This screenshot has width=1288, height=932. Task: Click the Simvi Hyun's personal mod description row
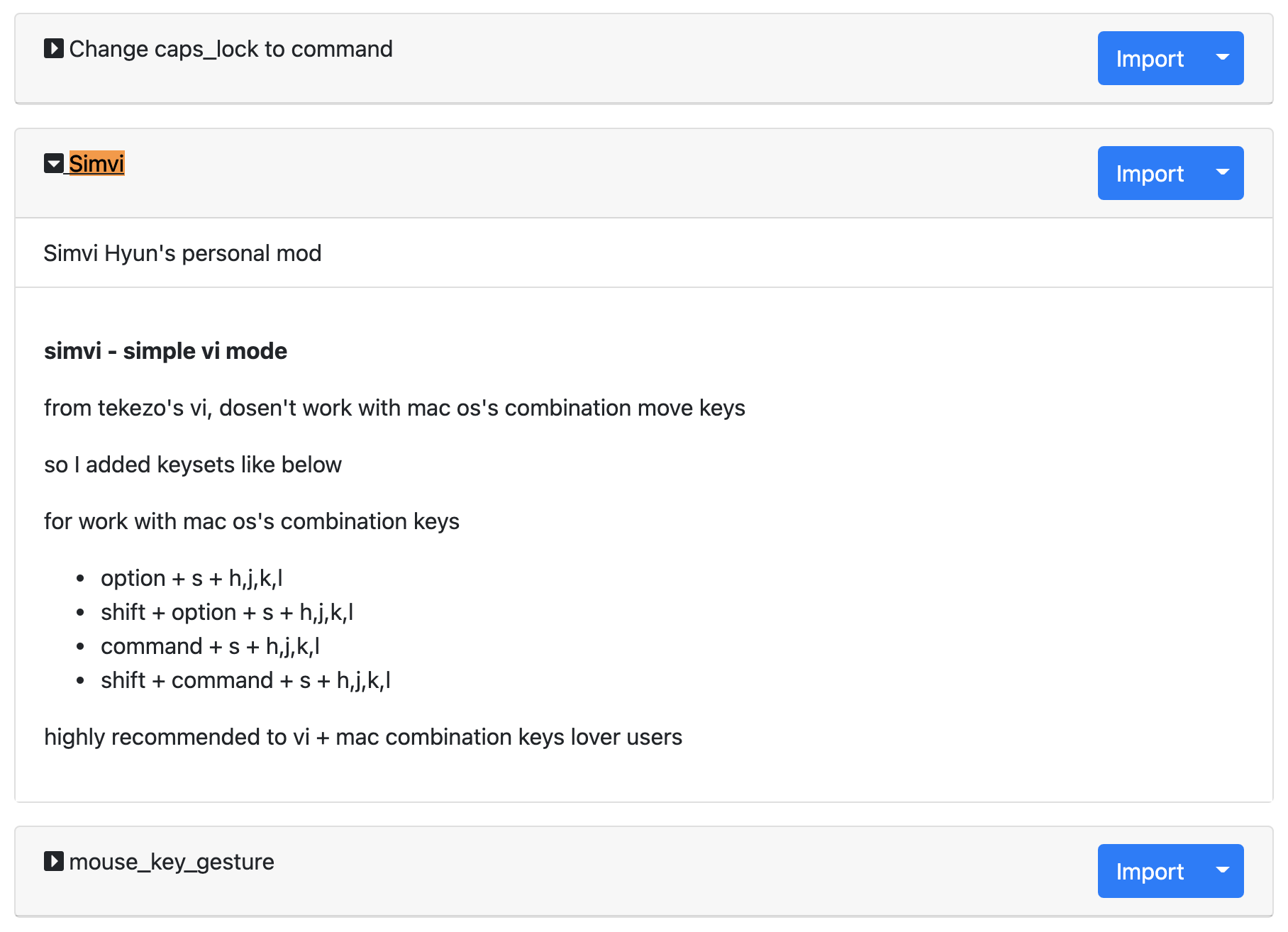pyautogui.click(x=183, y=253)
